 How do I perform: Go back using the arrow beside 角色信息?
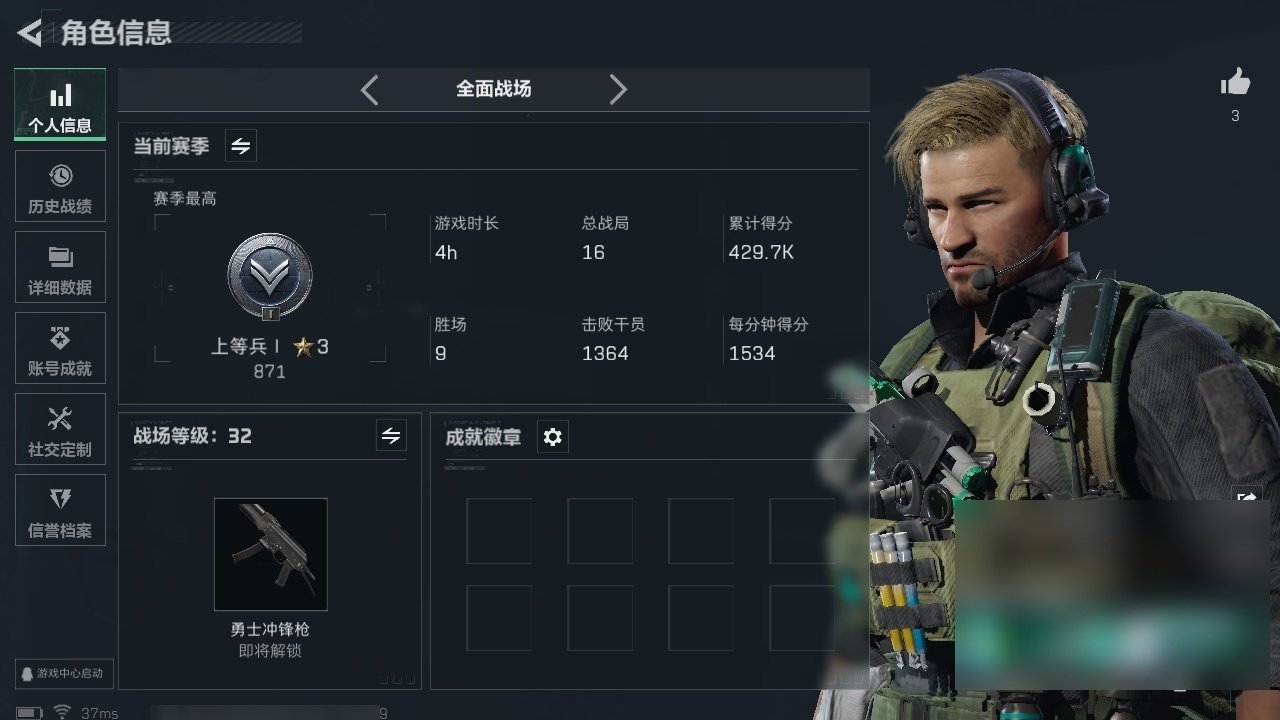(x=29, y=33)
